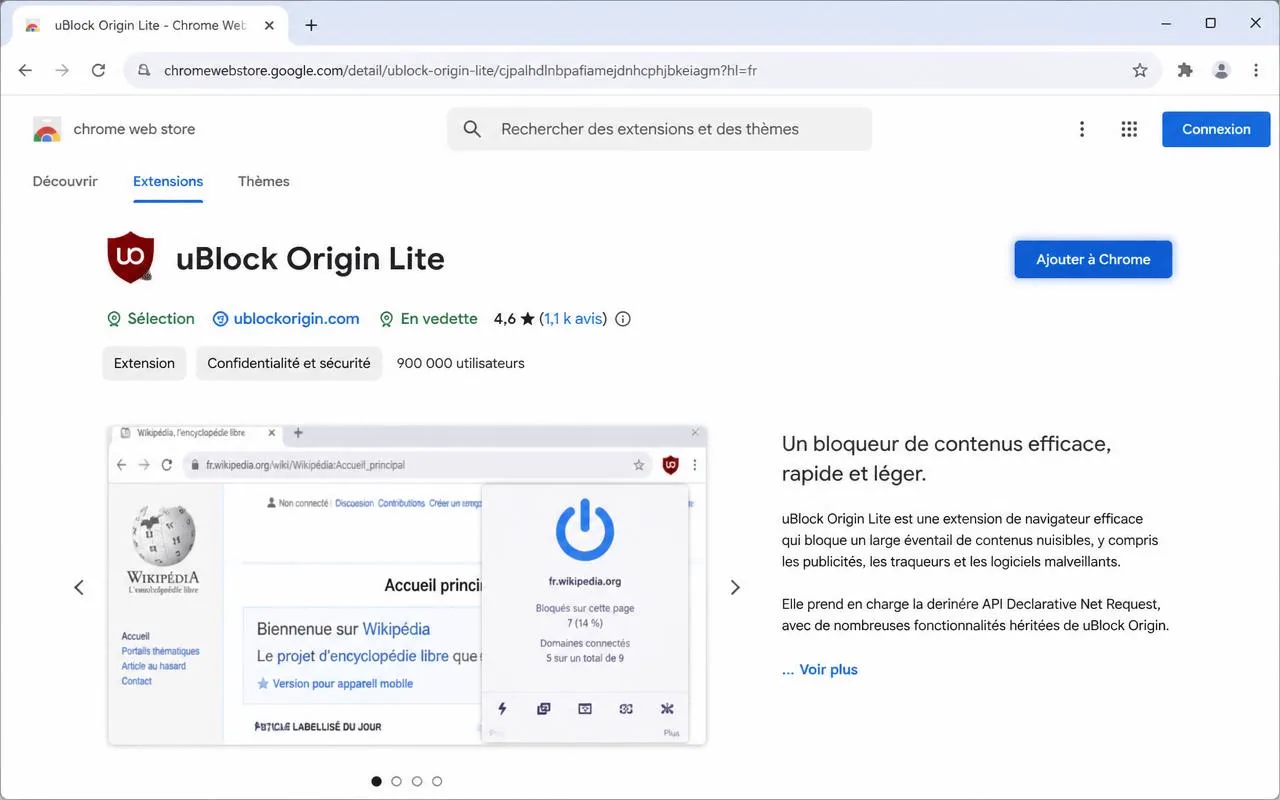1280x800 pixels.
Task: Show the previous screenshot in carousel
Action: click(x=79, y=587)
